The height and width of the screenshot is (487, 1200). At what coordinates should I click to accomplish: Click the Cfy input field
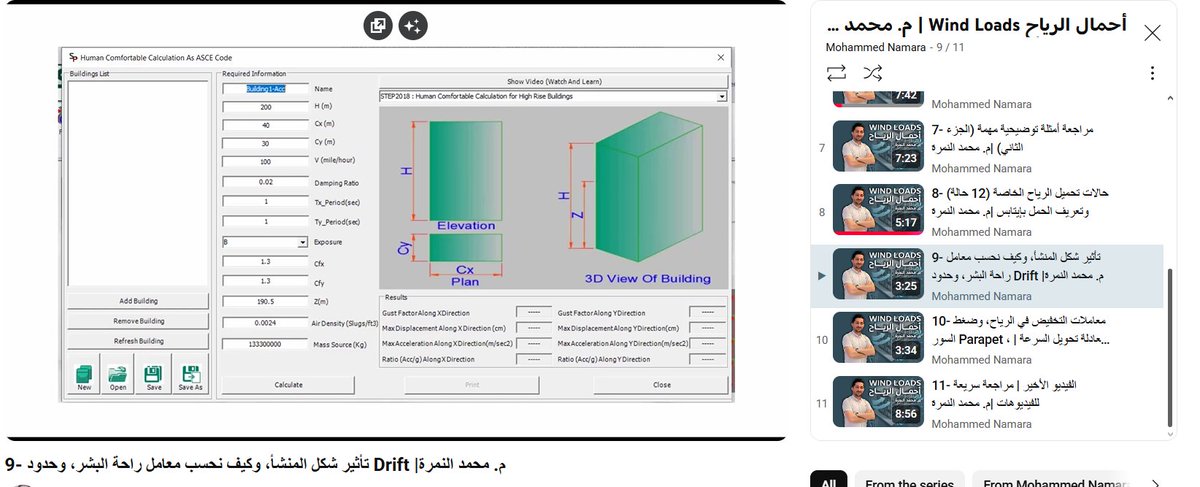coord(265,282)
